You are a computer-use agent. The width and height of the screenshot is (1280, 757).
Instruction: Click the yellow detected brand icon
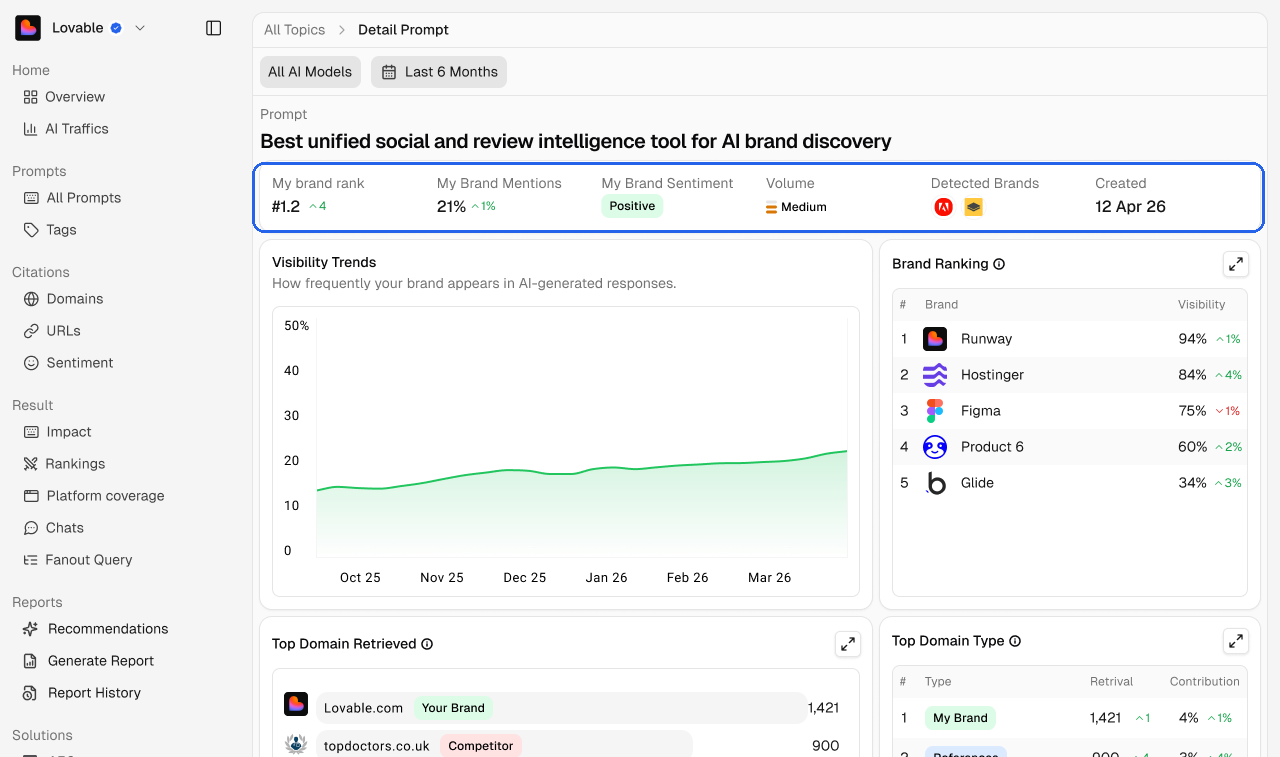click(x=974, y=207)
